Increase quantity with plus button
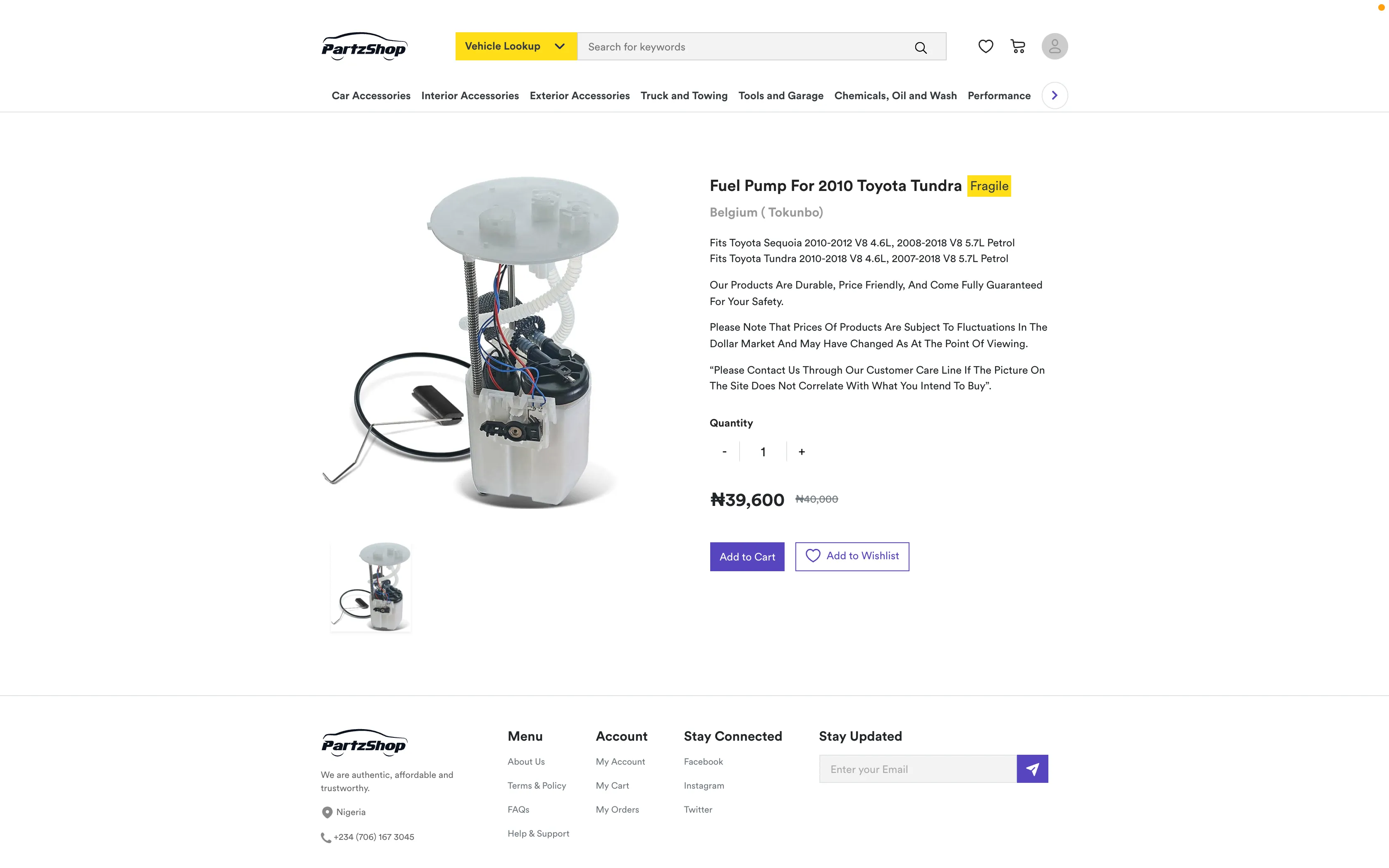This screenshot has height=868, width=1389. coord(801,452)
